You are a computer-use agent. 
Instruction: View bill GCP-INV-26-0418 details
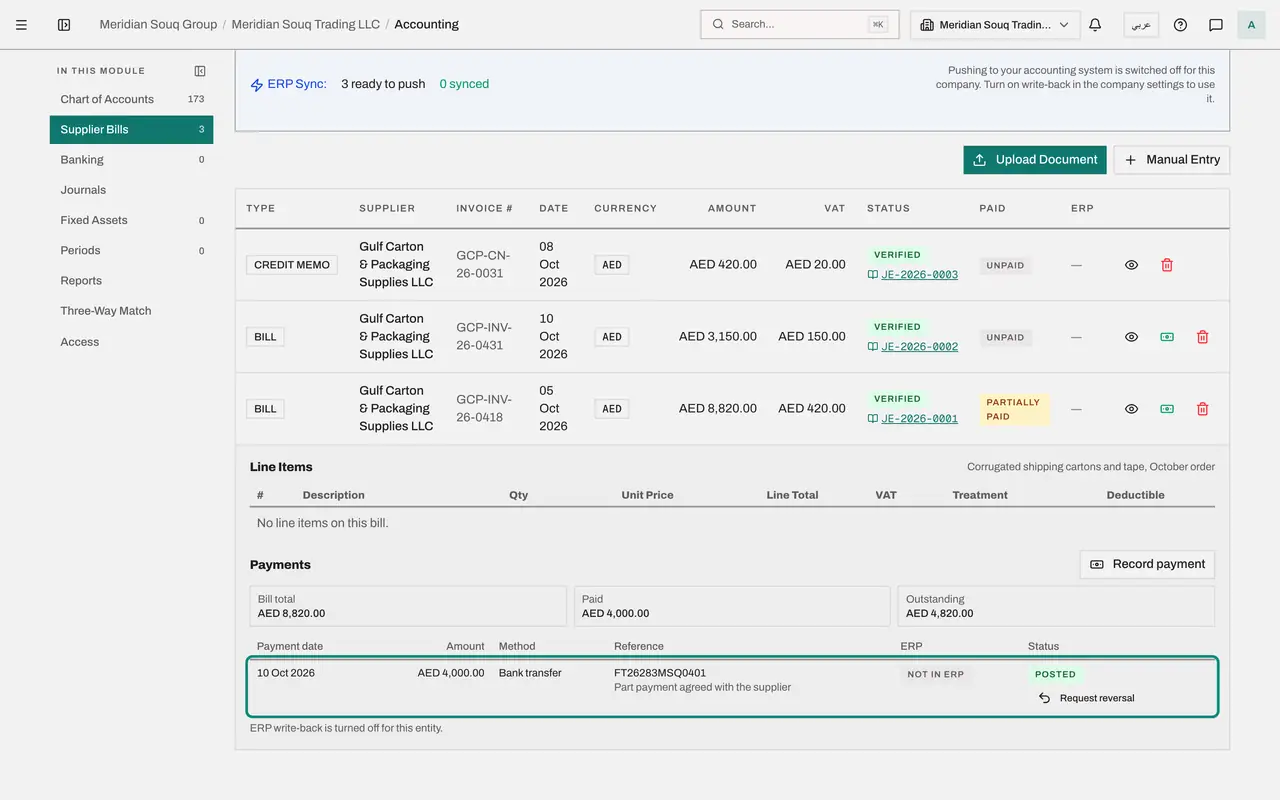[1131, 409]
